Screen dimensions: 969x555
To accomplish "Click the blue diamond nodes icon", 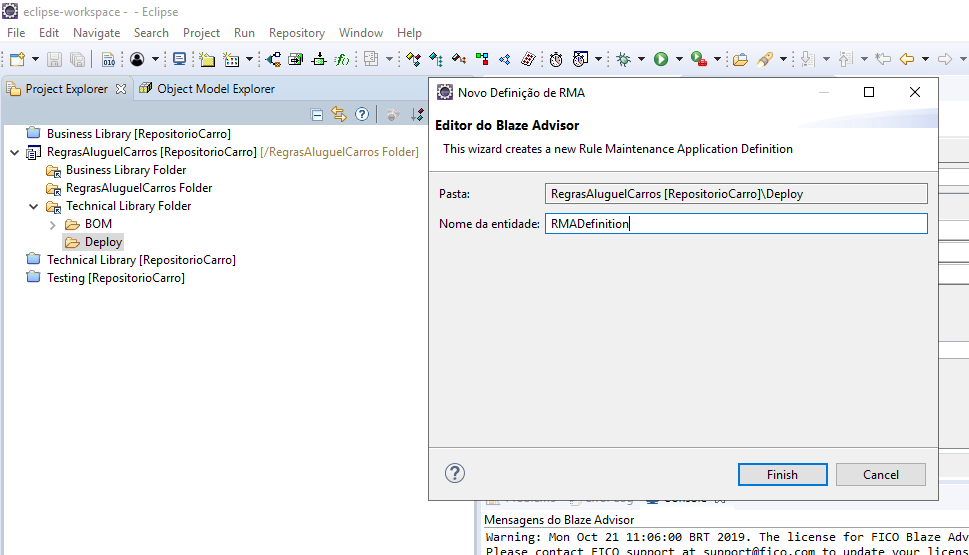I will 505,59.
